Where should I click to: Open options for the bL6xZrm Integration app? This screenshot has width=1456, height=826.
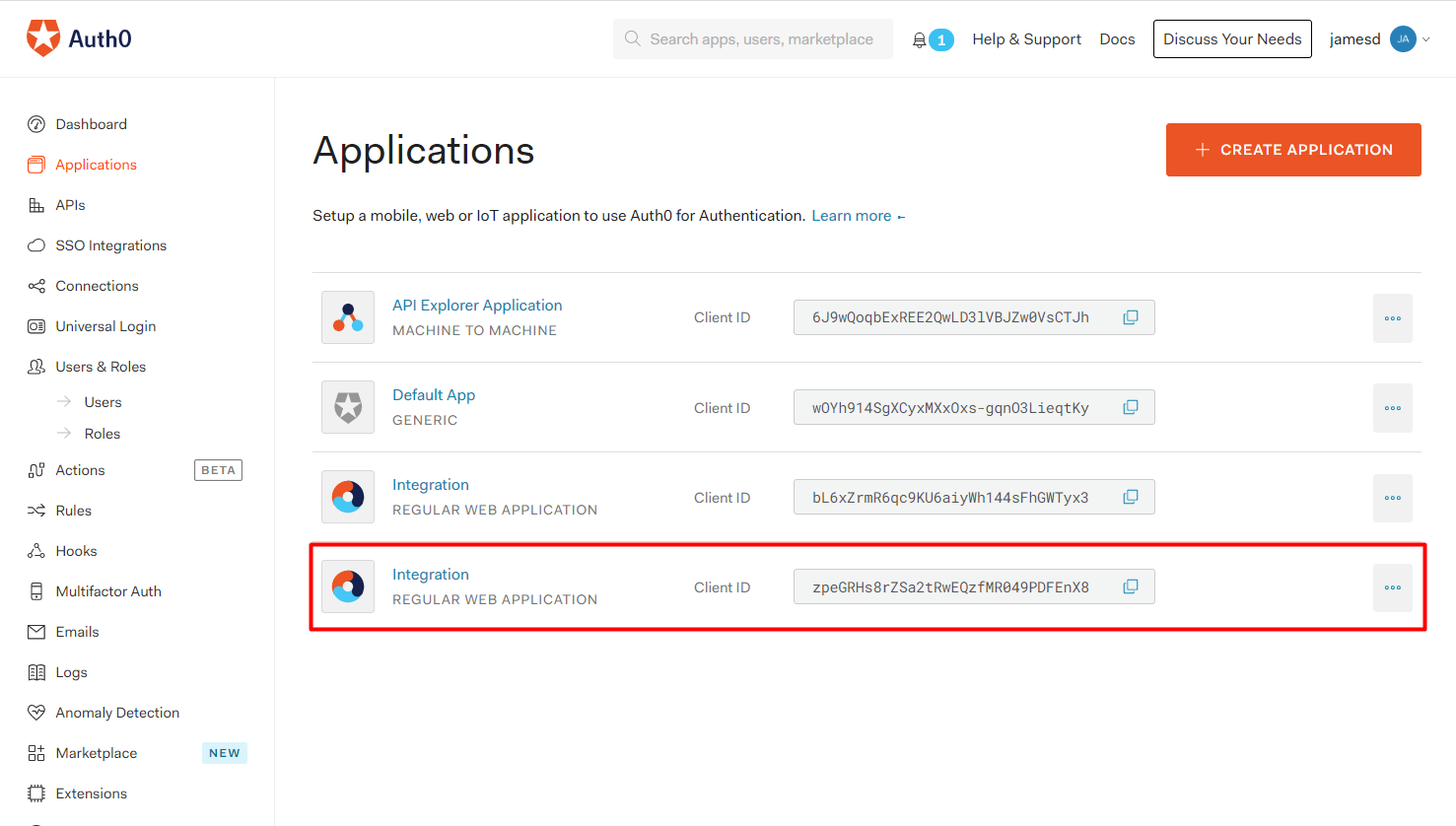coord(1393,498)
